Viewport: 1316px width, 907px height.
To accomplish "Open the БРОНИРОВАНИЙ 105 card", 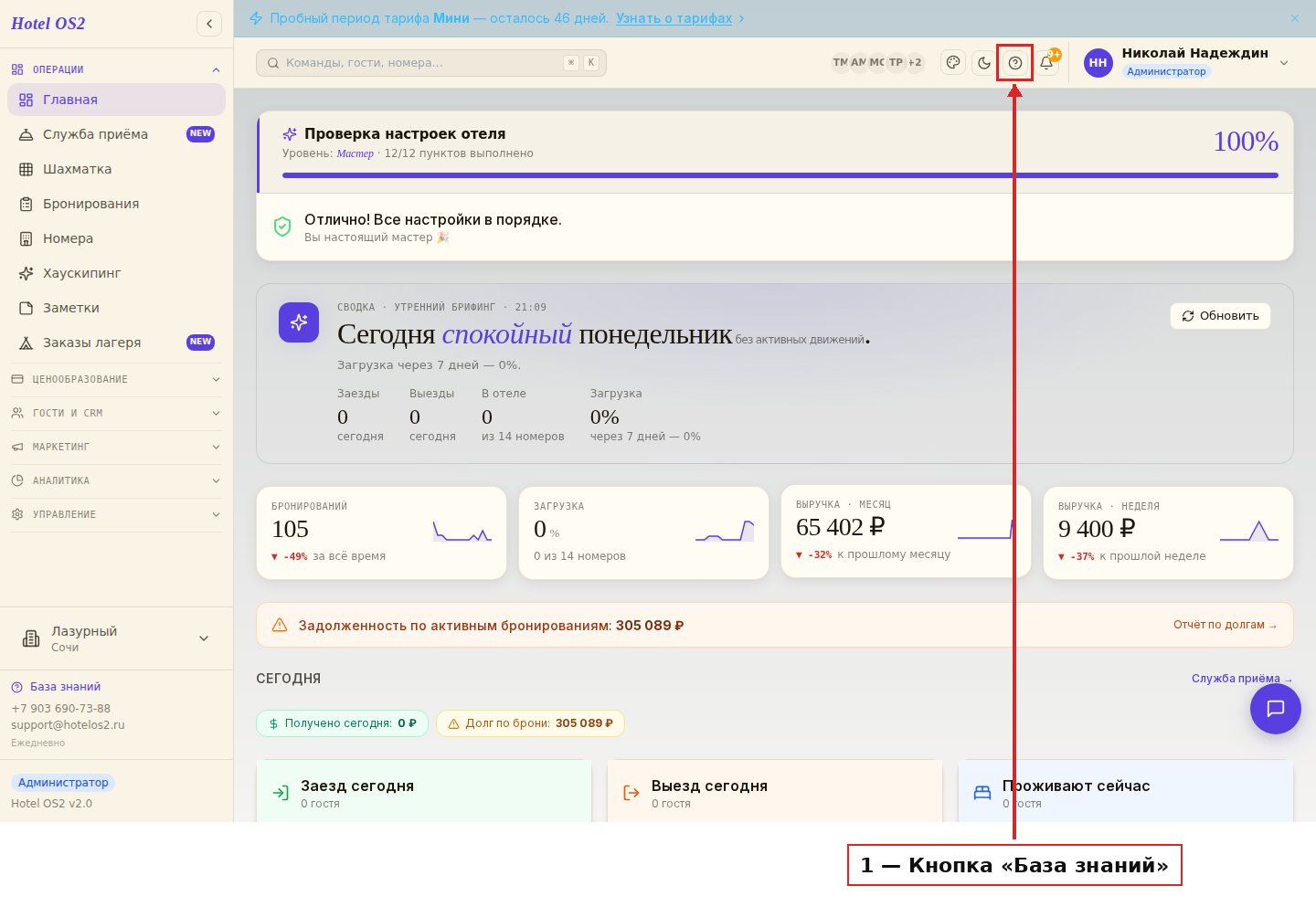I will coord(381,533).
